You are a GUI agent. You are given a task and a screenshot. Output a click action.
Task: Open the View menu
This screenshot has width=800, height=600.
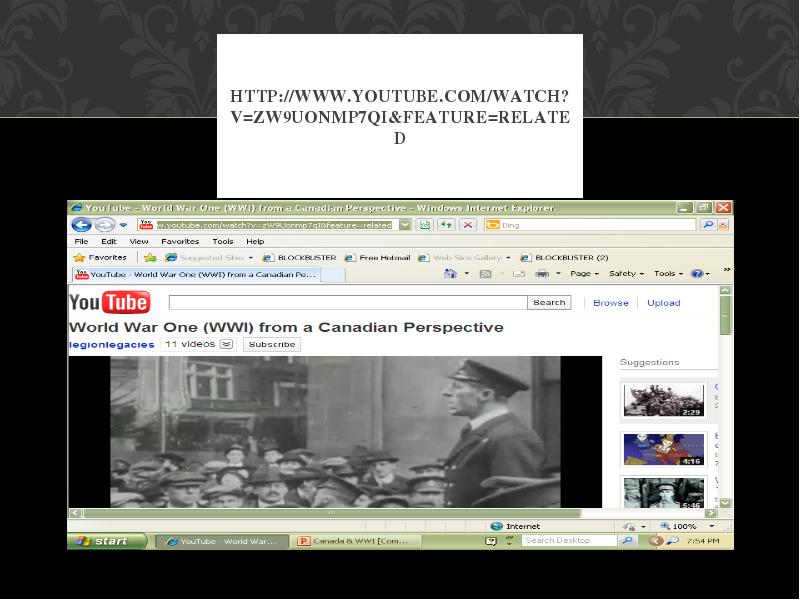pos(139,241)
